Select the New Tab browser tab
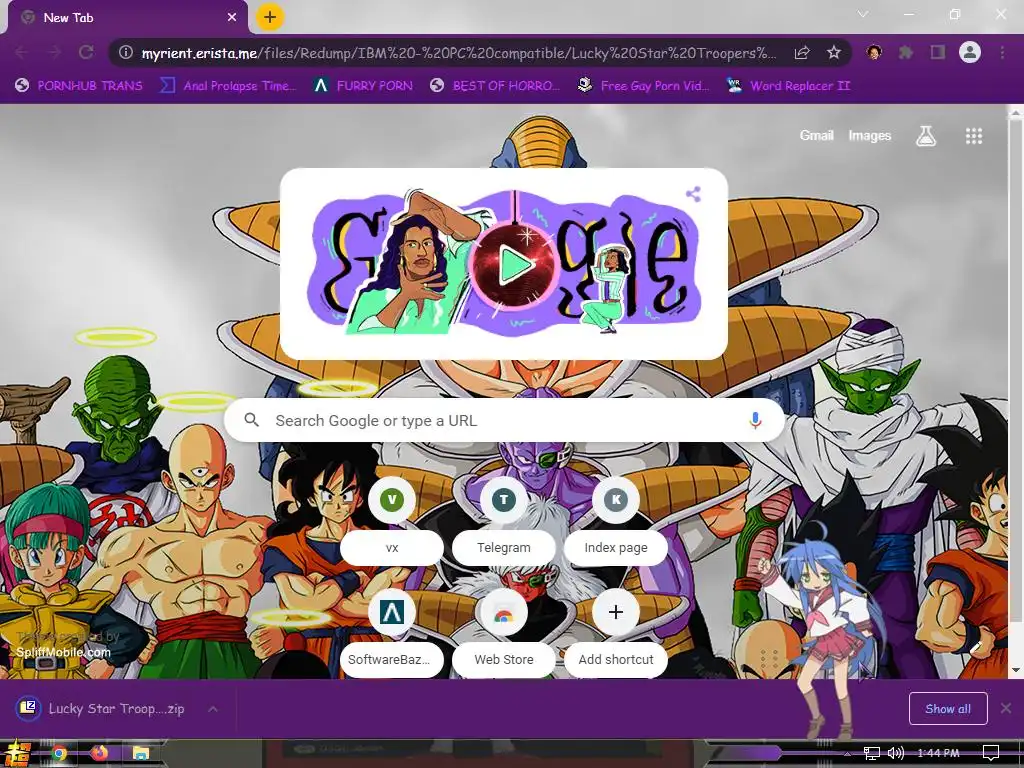This screenshot has height=768, width=1024. coord(127,18)
